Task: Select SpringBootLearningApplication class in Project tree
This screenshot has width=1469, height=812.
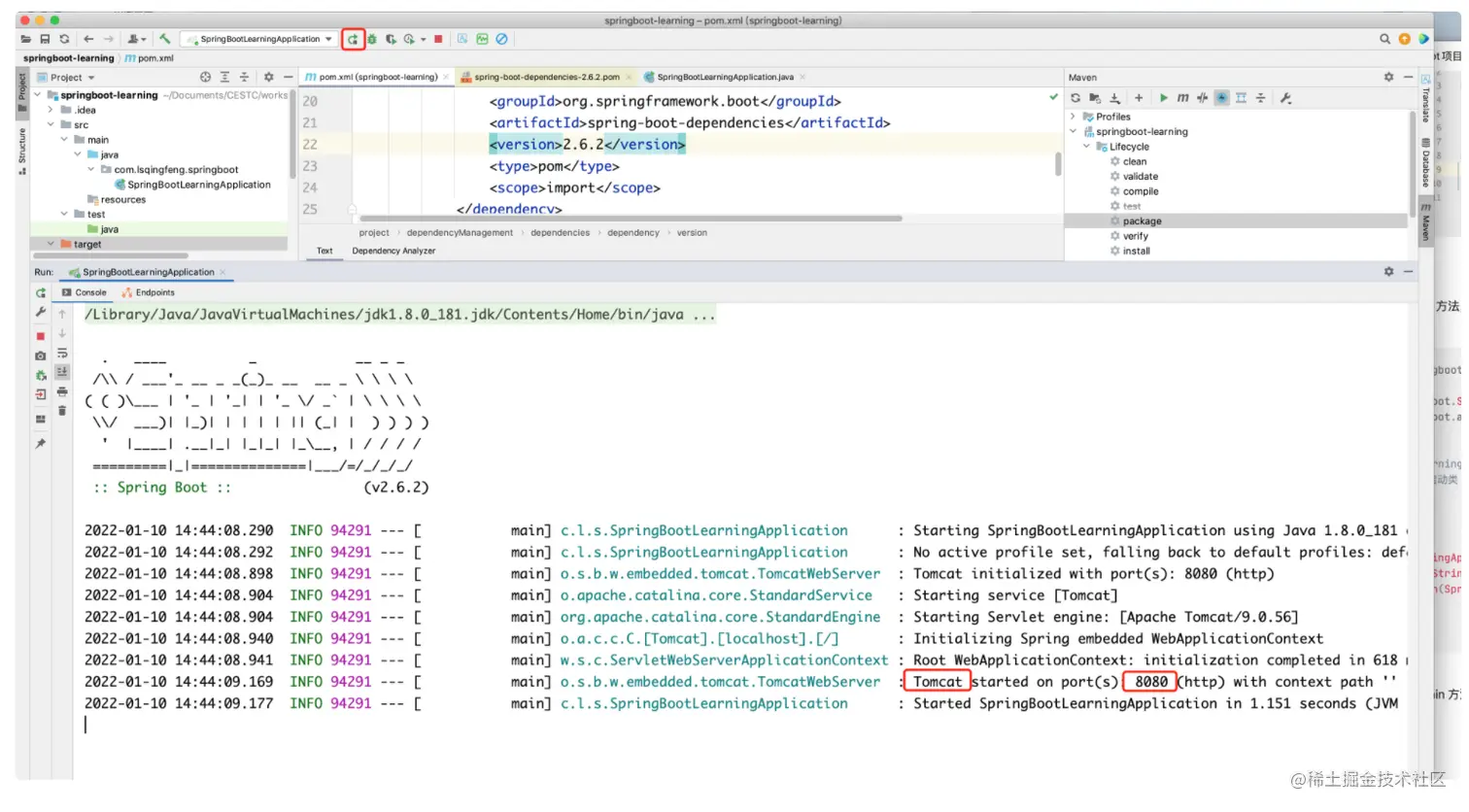Action: click(x=192, y=185)
